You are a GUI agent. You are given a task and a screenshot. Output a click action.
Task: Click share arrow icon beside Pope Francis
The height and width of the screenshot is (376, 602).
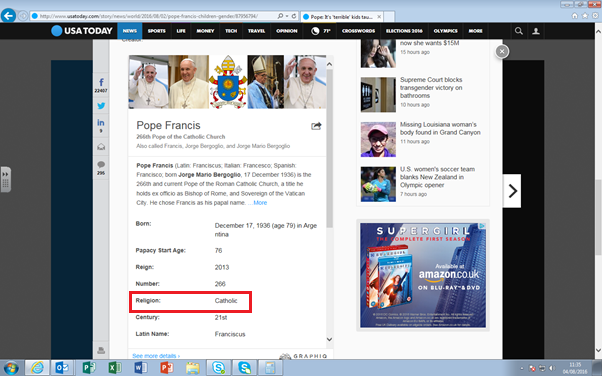coord(316,126)
